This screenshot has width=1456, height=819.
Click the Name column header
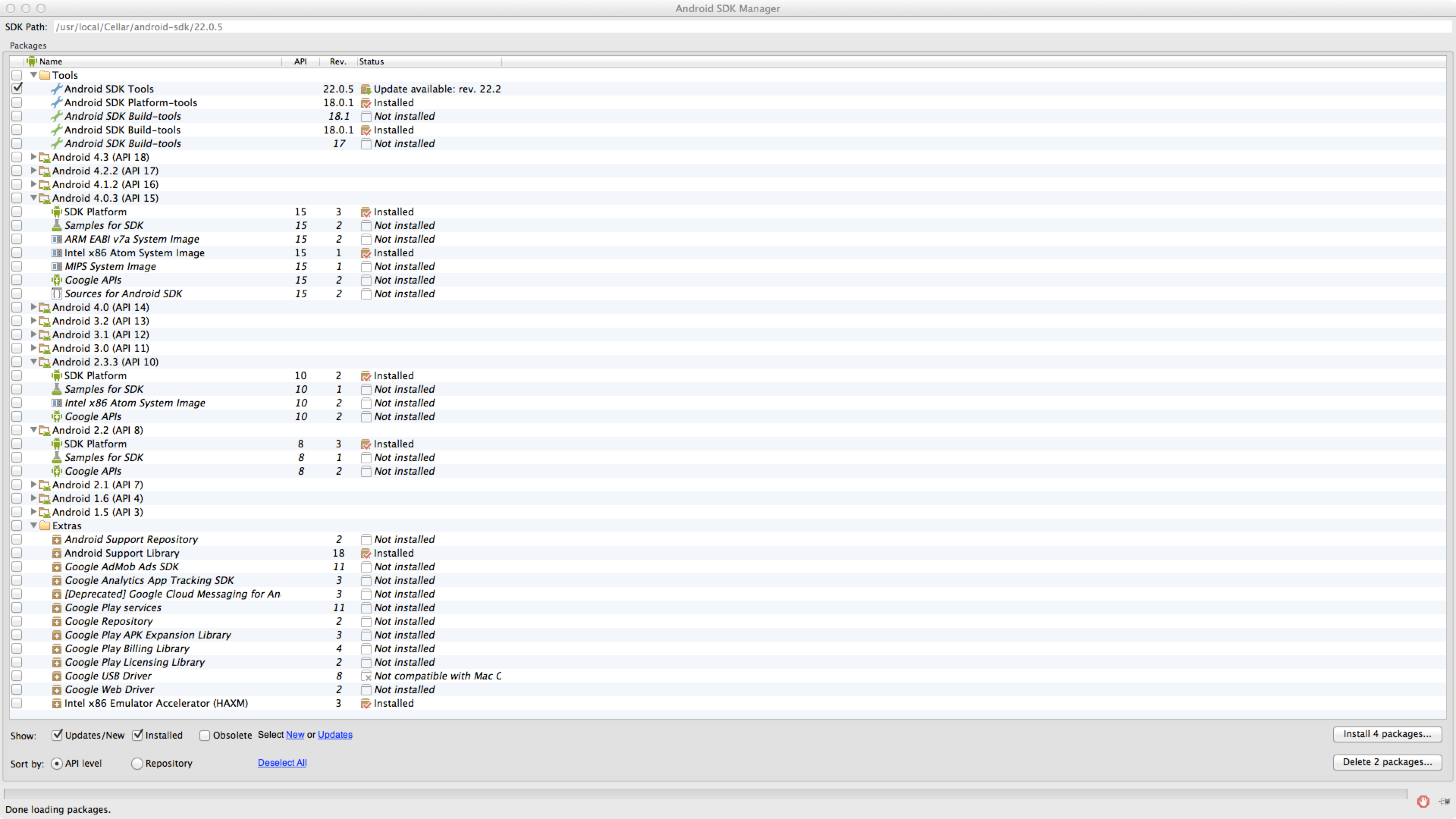tap(152, 61)
